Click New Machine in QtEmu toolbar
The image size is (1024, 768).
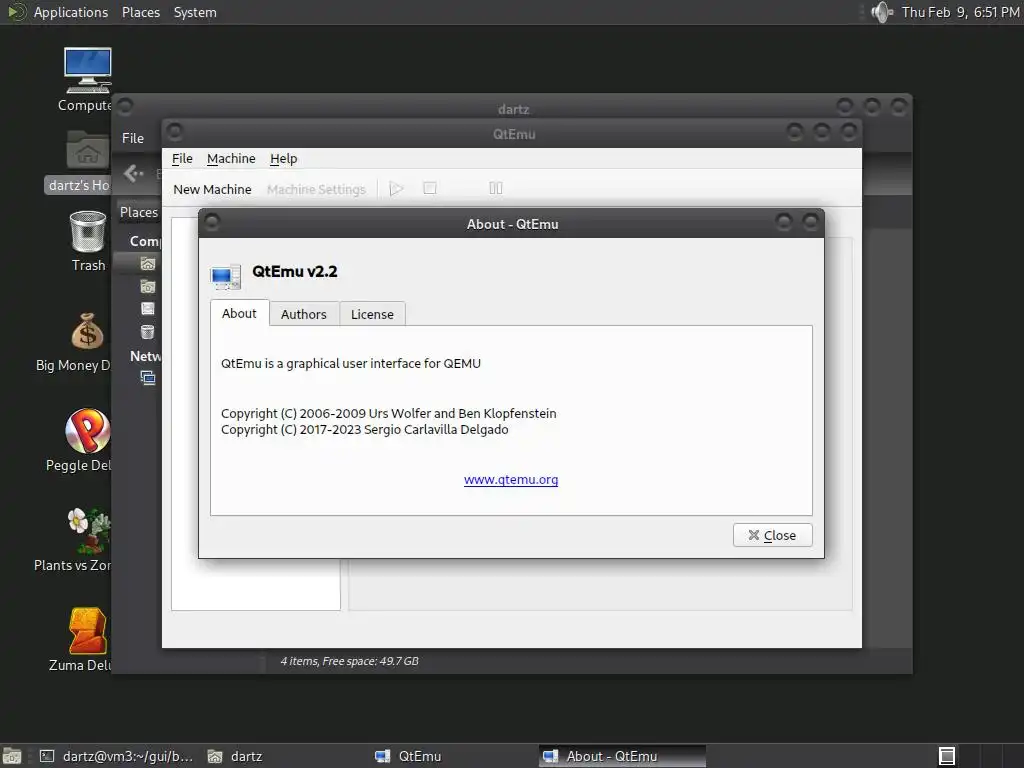point(212,189)
